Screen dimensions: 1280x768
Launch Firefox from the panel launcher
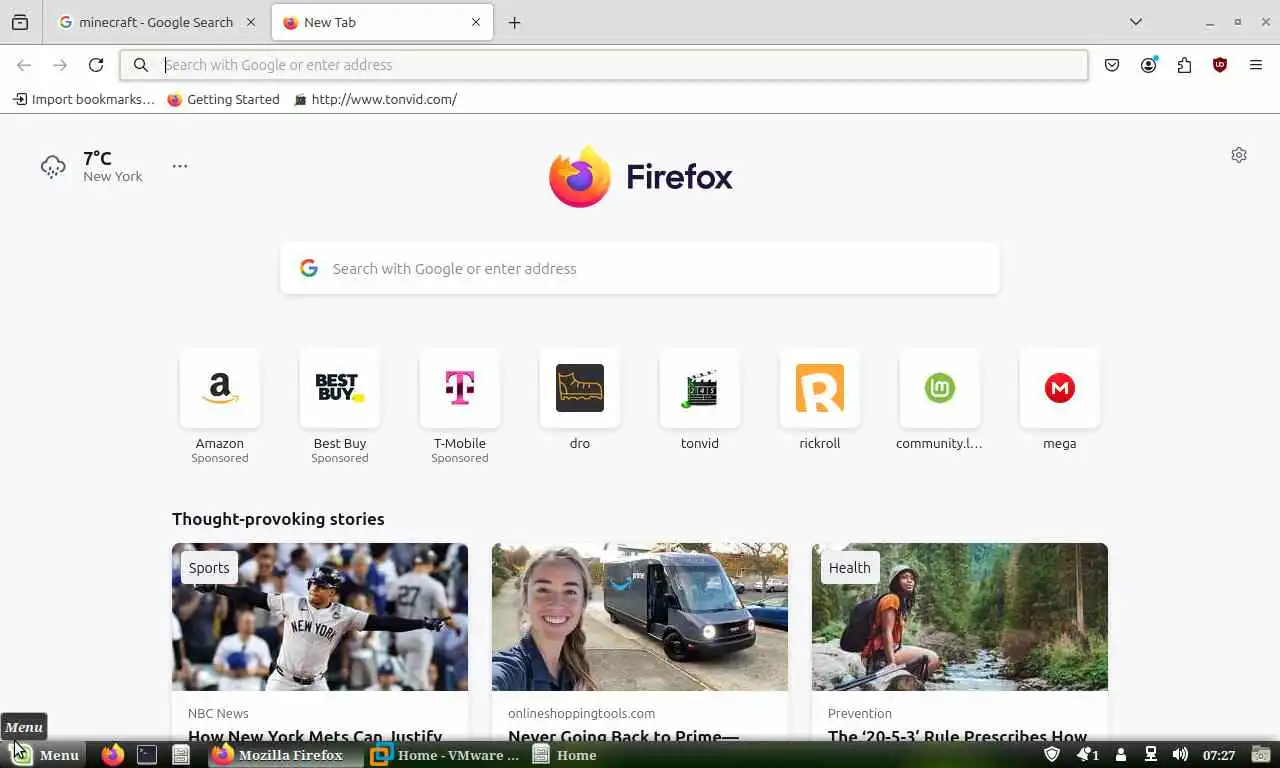click(x=113, y=755)
